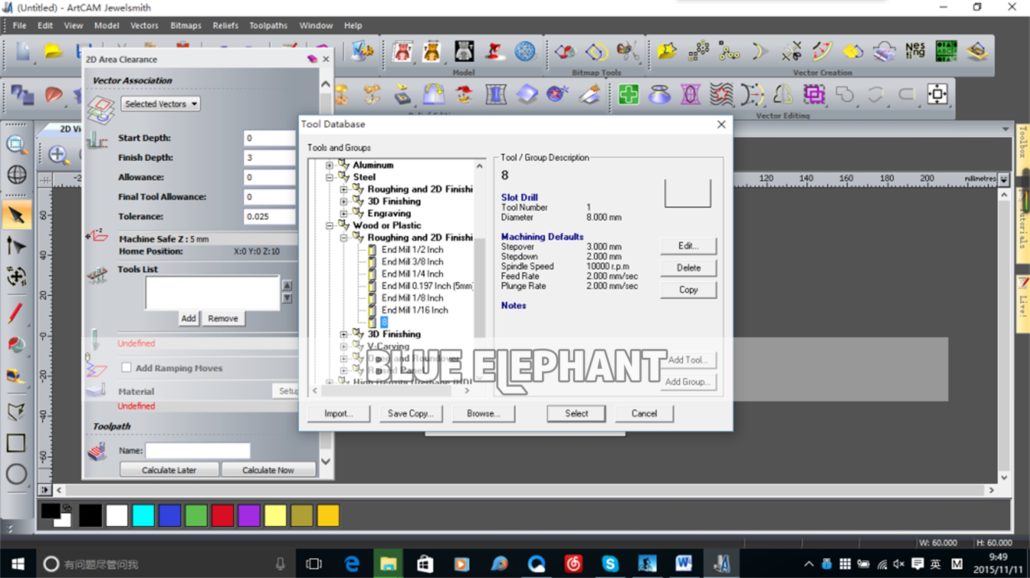The height and width of the screenshot is (578, 1030).
Task: Select the rectangle shape tool in left toolbar
Action: [16, 443]
